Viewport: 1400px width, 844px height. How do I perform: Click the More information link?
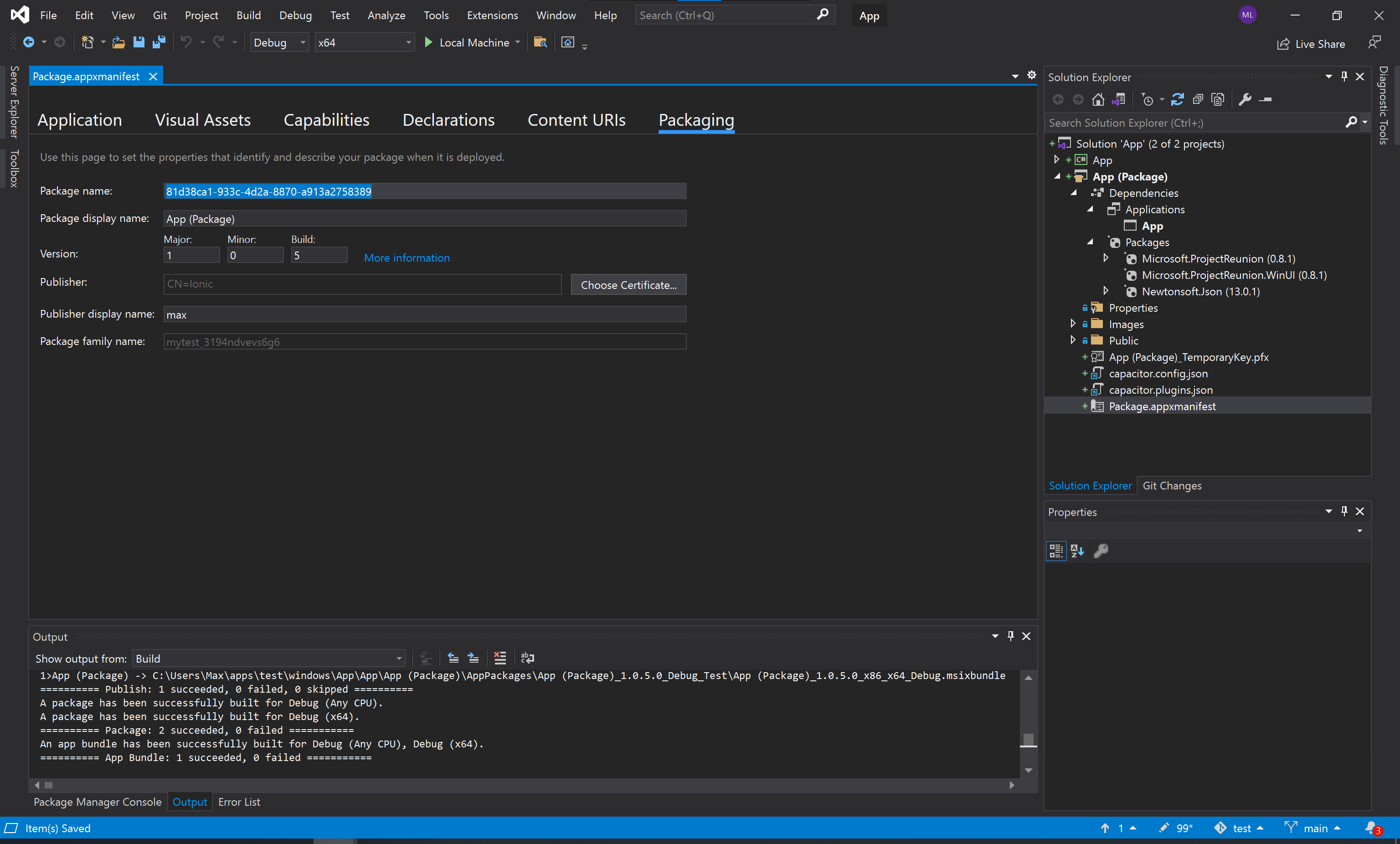click(406, 257)
